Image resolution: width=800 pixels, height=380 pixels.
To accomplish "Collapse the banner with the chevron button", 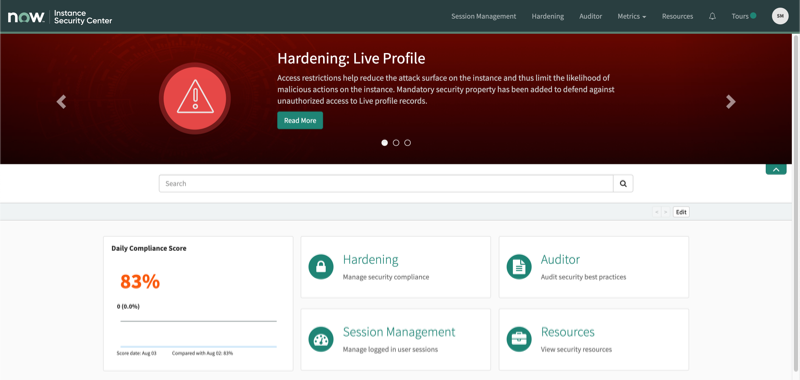I will coord(776,169).
